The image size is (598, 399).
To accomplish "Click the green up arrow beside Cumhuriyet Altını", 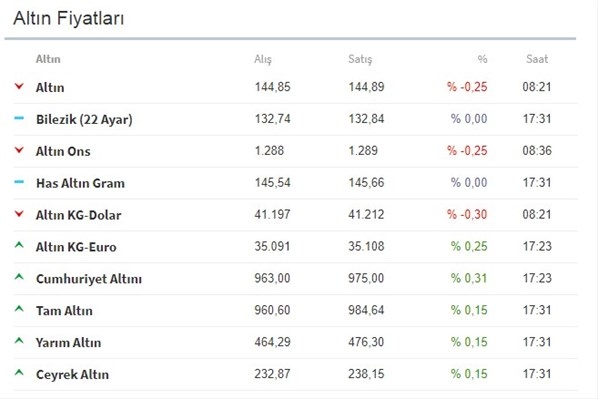I will coord(19,277).
